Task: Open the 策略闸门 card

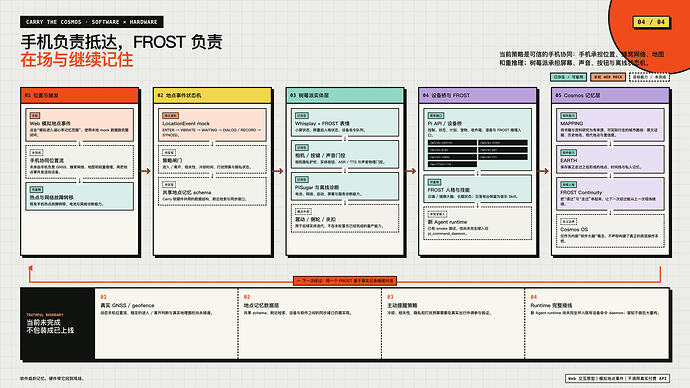Action: (x=212, y=160)
